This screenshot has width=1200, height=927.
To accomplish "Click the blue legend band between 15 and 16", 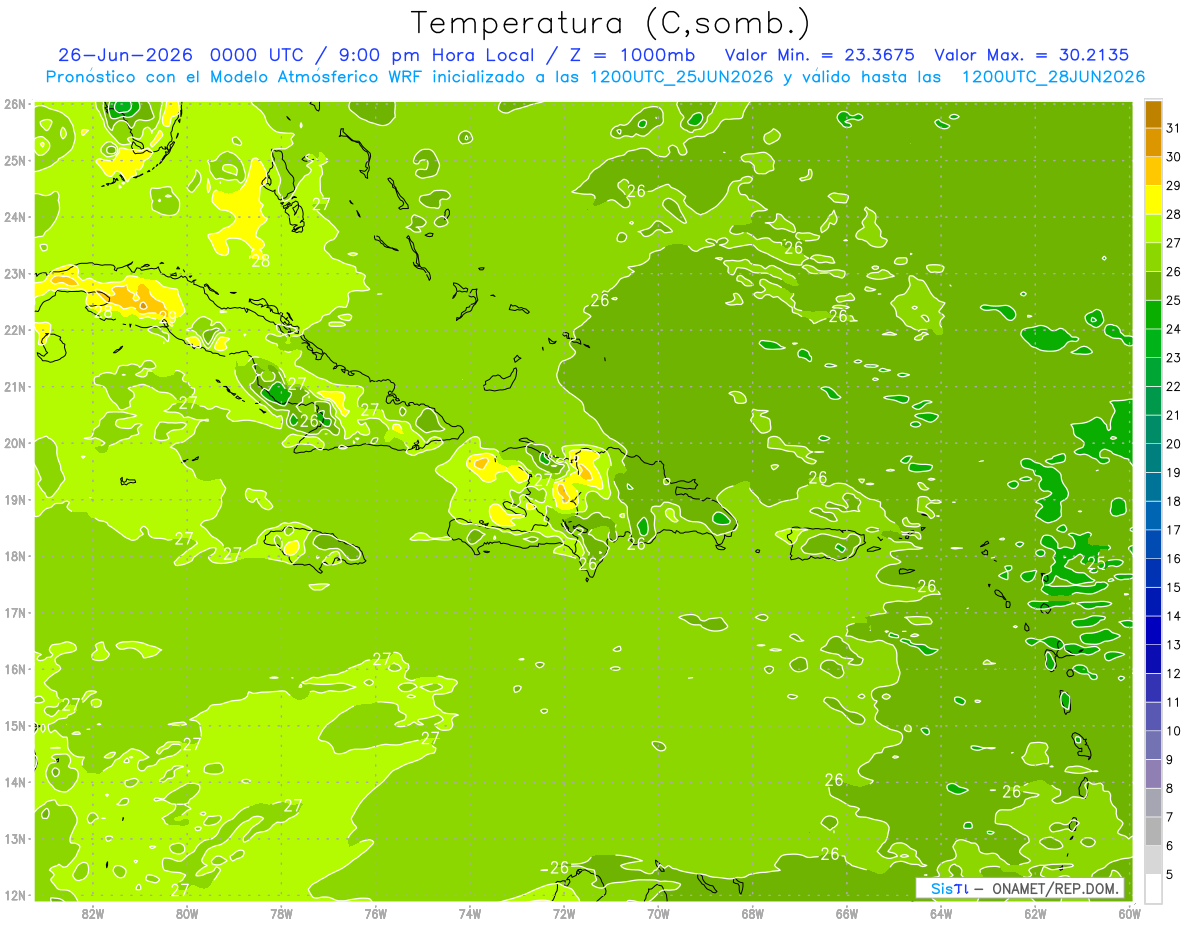I will coord(1153,573).
